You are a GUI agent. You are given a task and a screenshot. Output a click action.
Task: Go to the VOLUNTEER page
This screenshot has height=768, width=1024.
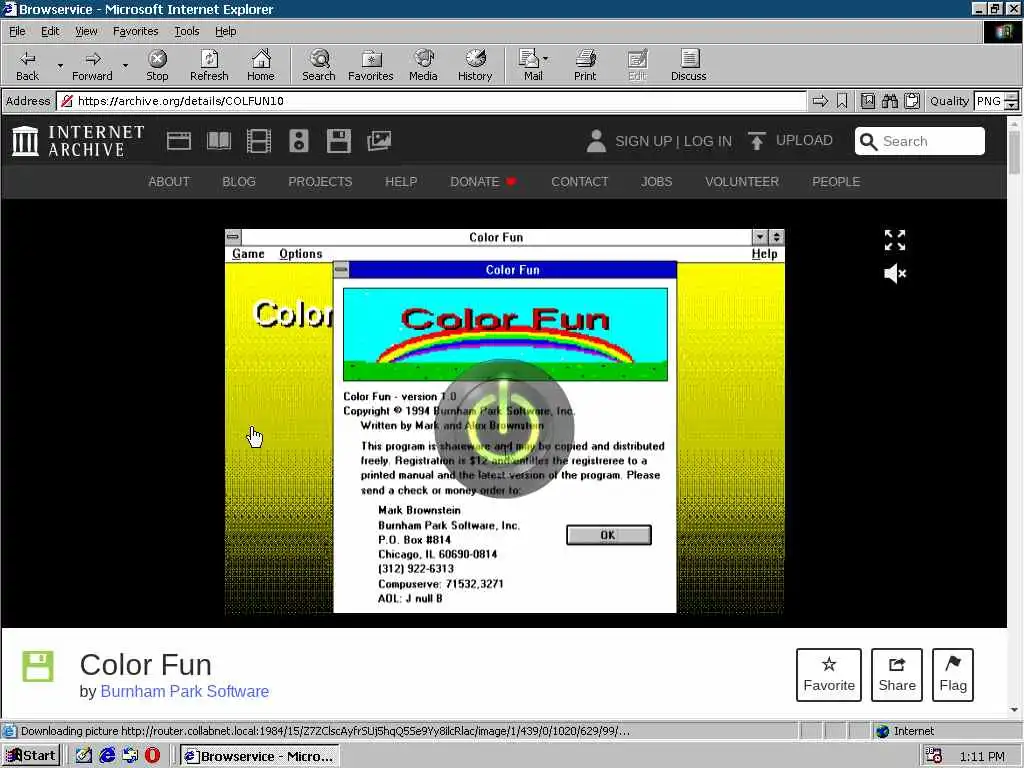click(x=742, y=182)
